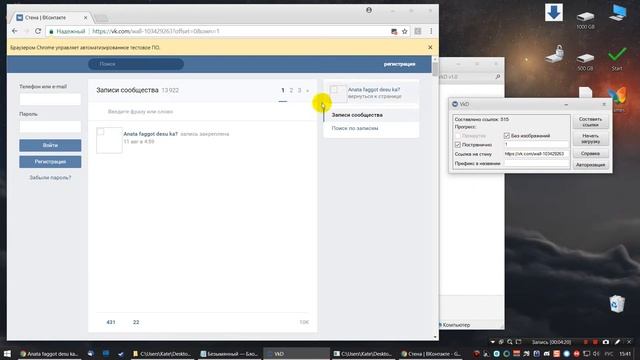Viewport: 640px width, 360px height.
Task: Open Chrome's three-dot menu
Action: pos(431,31)
